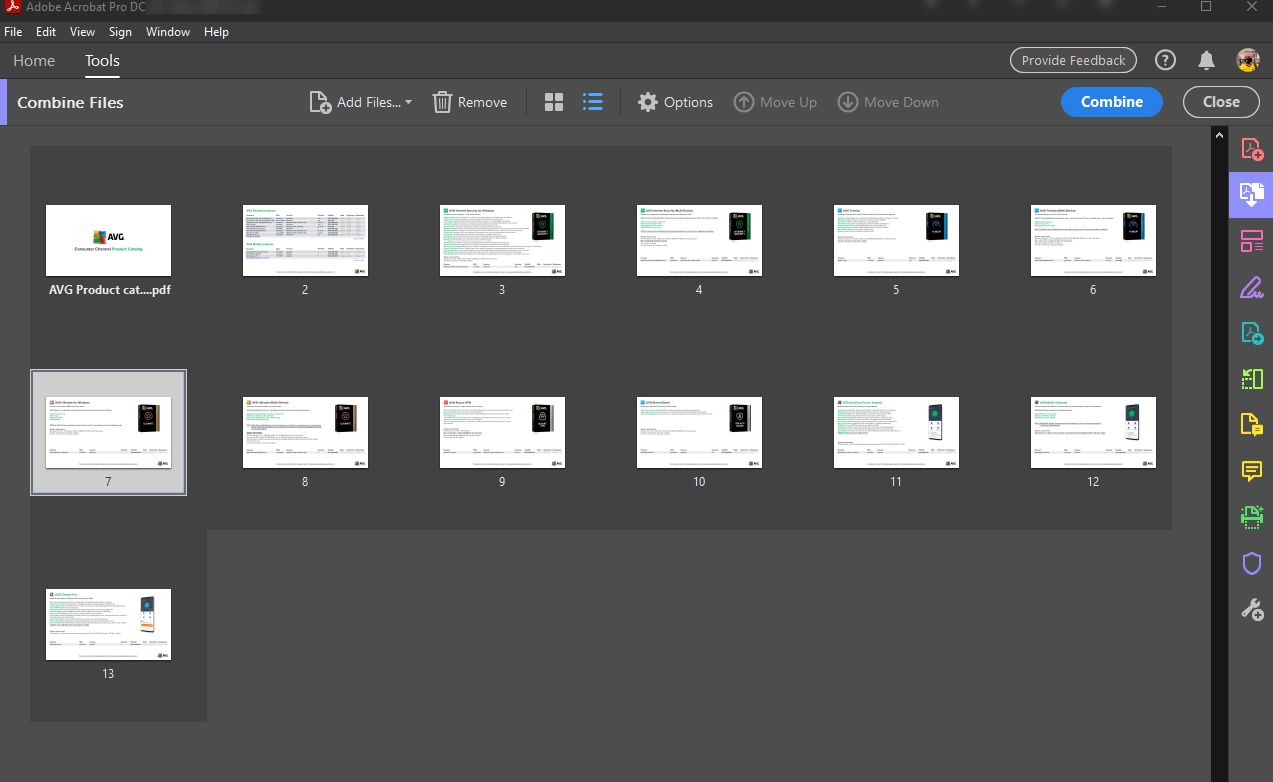Open Protect shield sidebar tool
The height and width of the screenshot is (782, 1273).
coord(1252,563)
